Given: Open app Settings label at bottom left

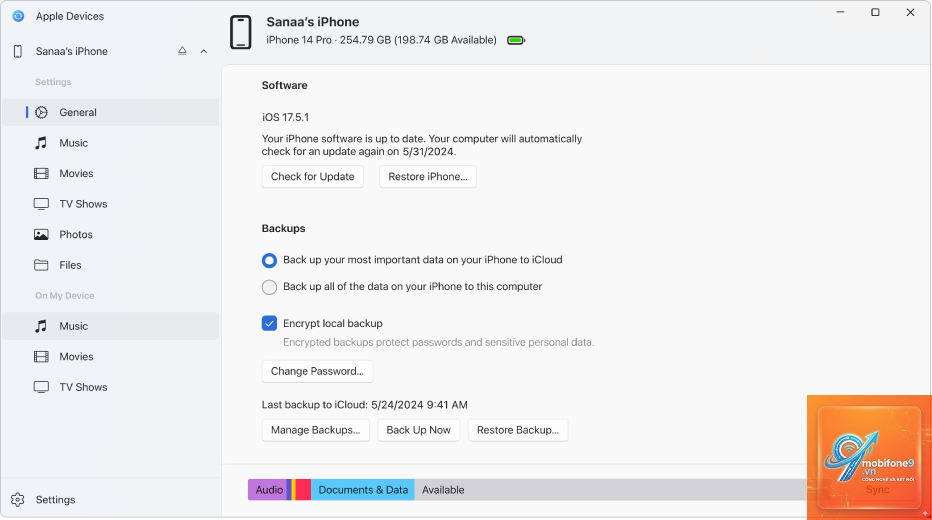Looking at the screenshot, I should 55,500.
